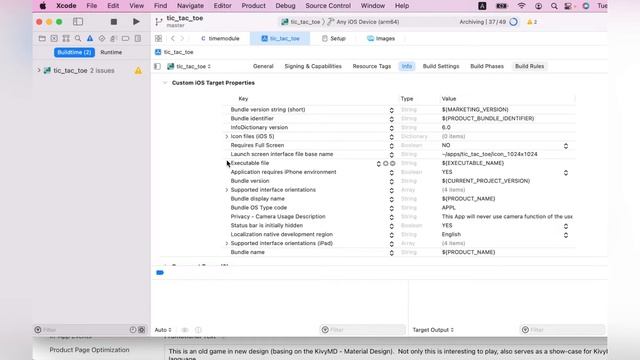Open the Test navigator diamond icon
Viewport: 640px width, 360px height.
[x=102, y=38]
